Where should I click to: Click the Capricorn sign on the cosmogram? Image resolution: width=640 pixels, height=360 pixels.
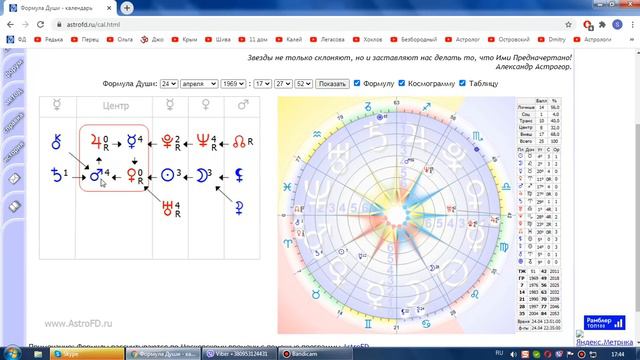[x=368, y=107]
